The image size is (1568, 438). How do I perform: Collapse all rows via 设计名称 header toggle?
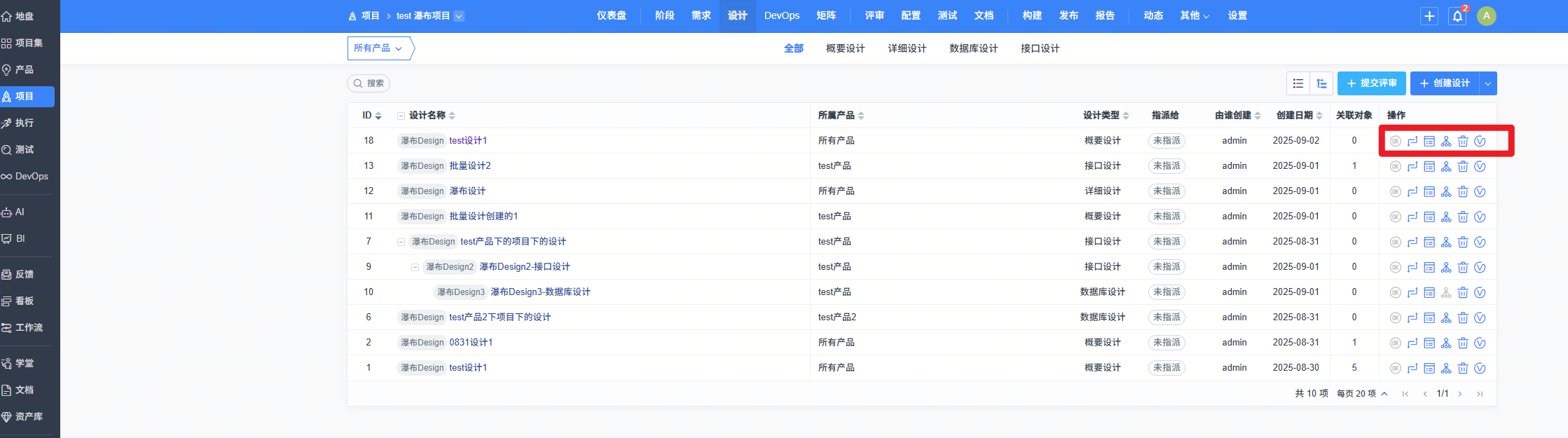[x=401, y=116]
